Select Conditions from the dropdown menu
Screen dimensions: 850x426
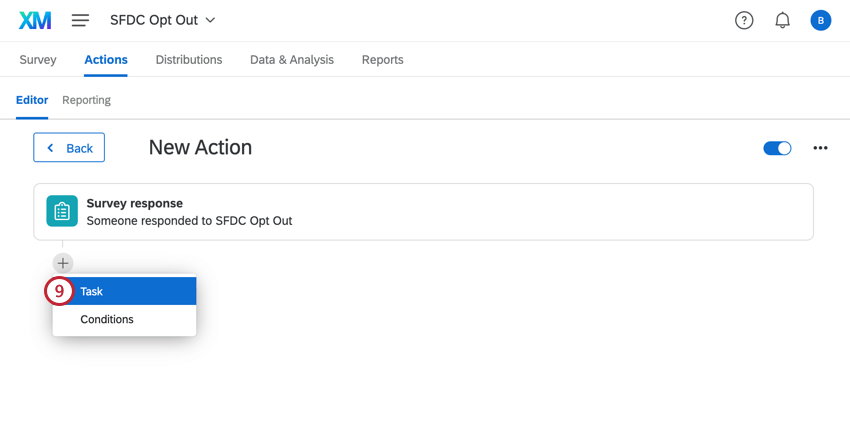[x=107, y=320]
